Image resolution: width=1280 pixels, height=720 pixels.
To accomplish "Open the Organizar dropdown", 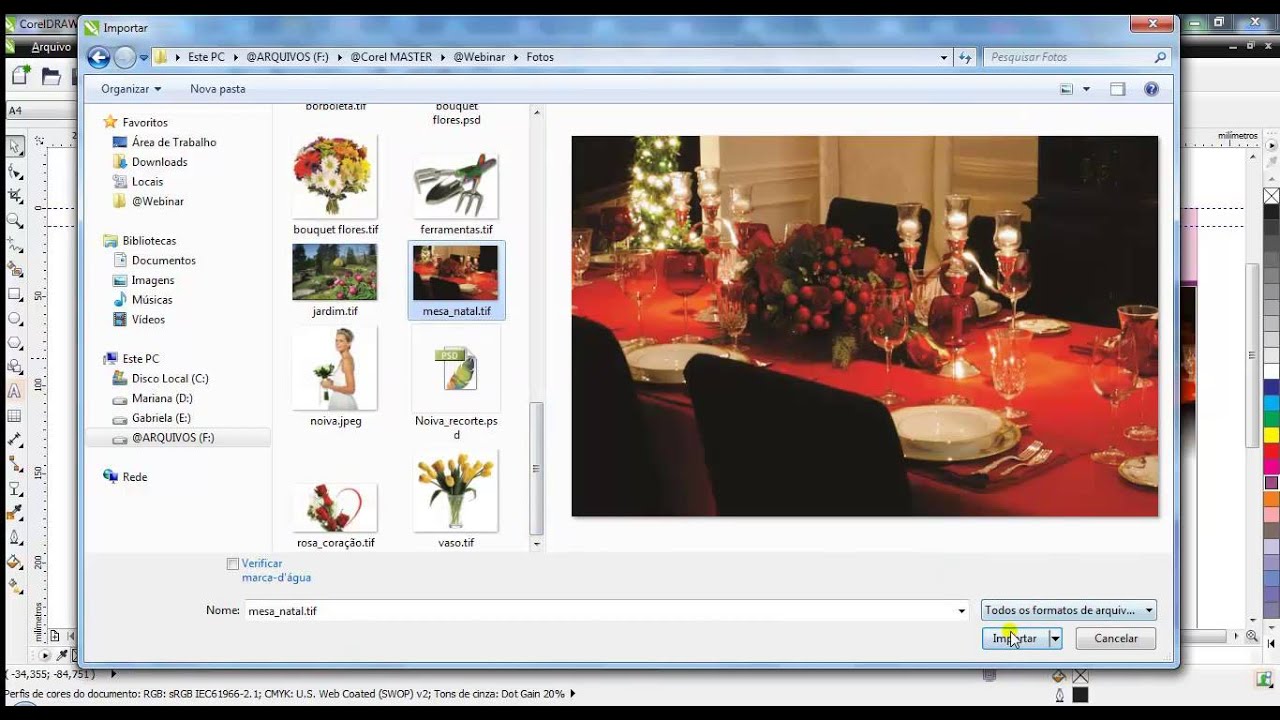I will 131,89.
